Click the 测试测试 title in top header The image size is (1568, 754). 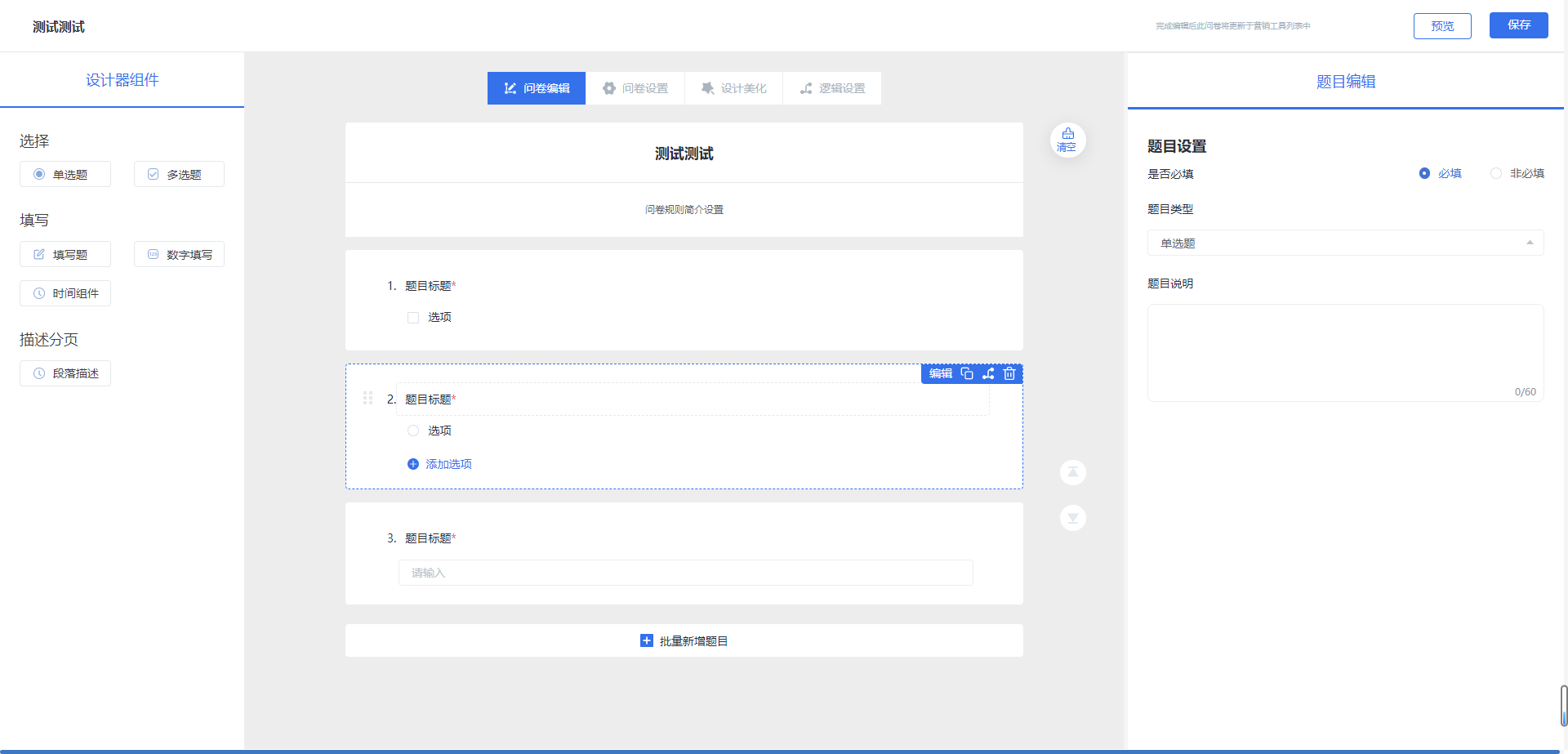[59, 27]
